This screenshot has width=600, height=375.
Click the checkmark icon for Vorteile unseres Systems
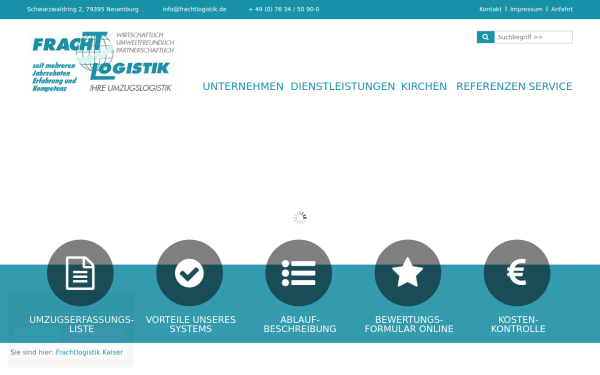click(189, 273)
